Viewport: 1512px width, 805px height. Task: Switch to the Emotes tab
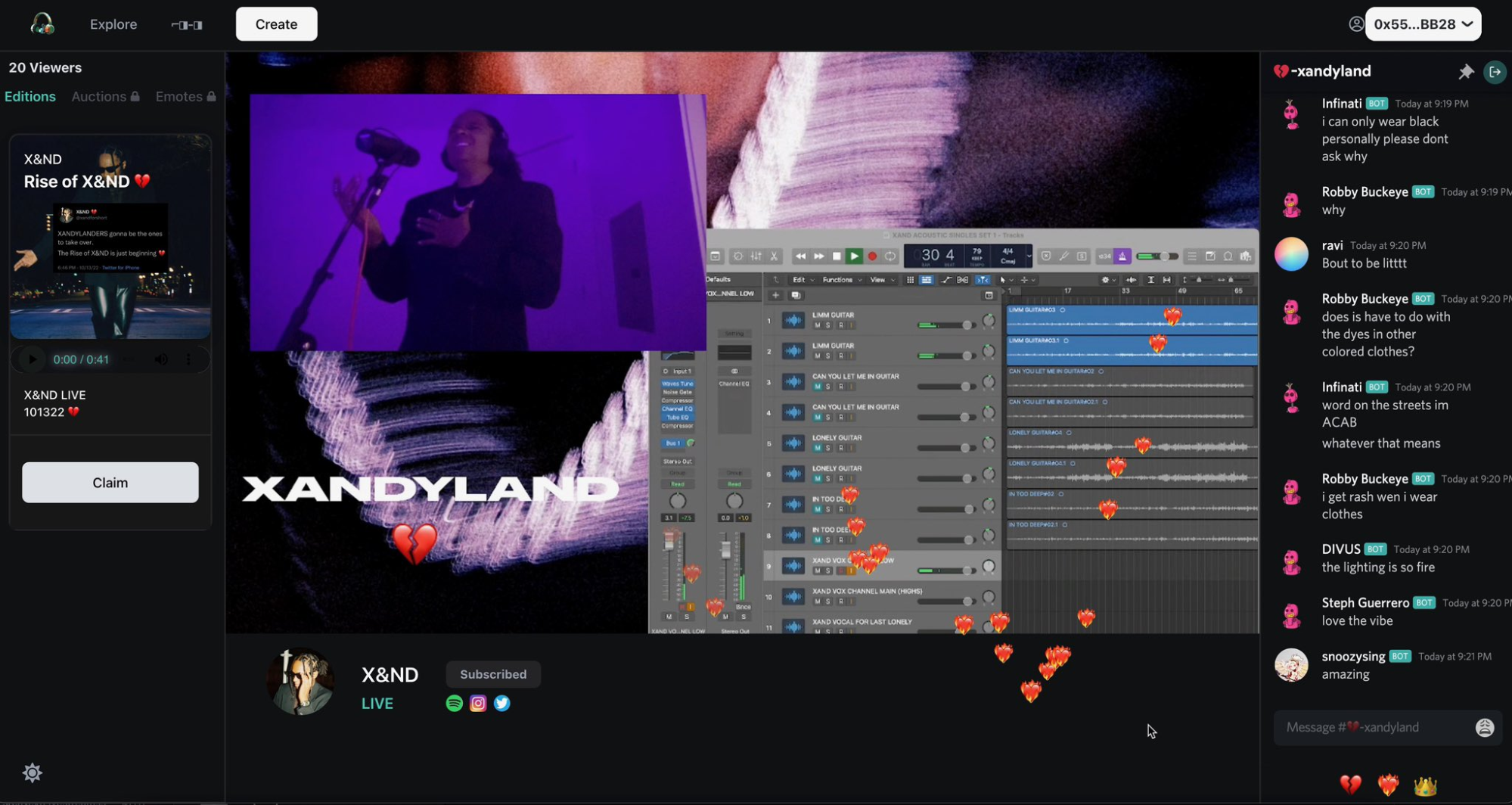pos(185,97)
